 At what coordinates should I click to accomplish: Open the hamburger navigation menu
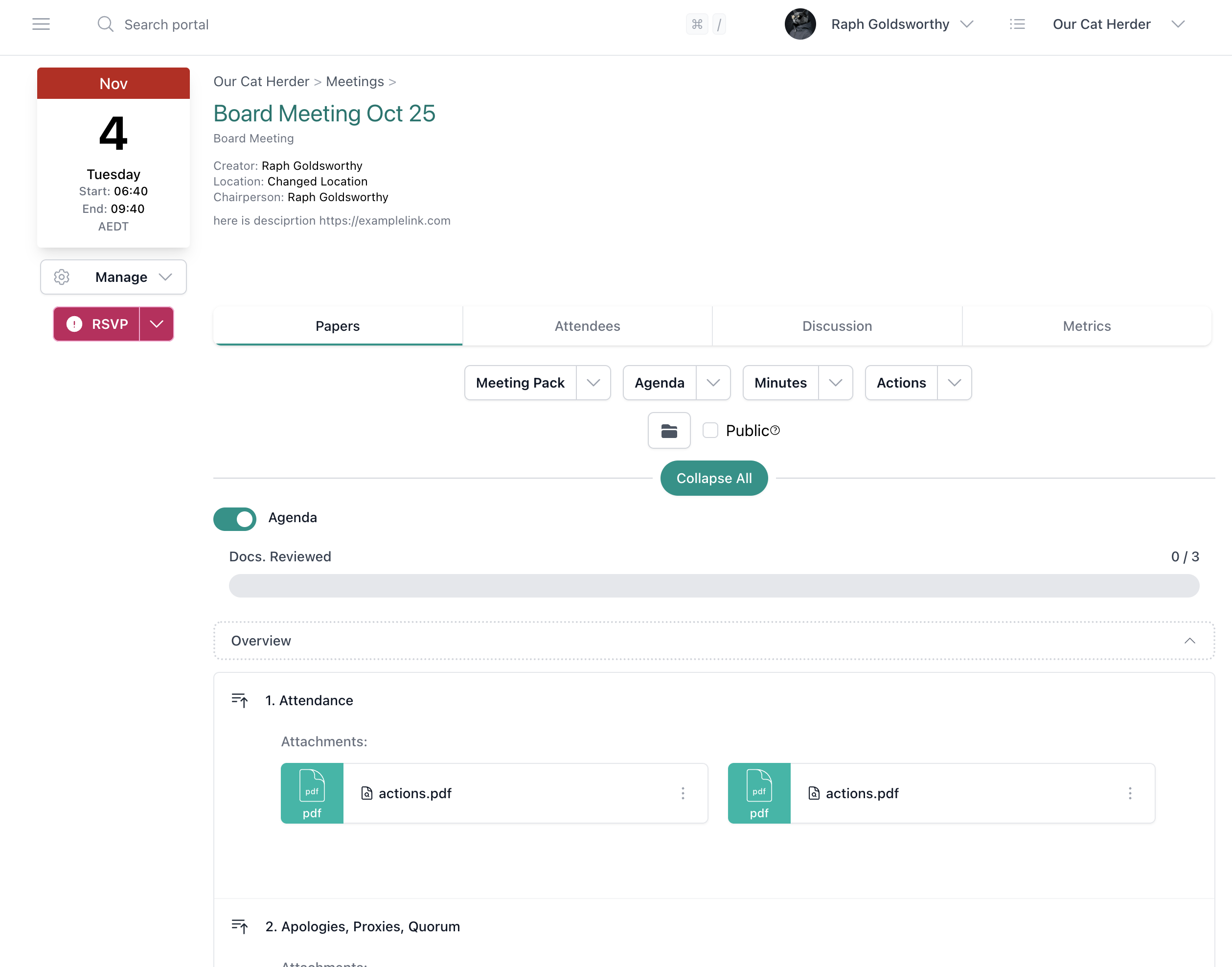point(41,24)
